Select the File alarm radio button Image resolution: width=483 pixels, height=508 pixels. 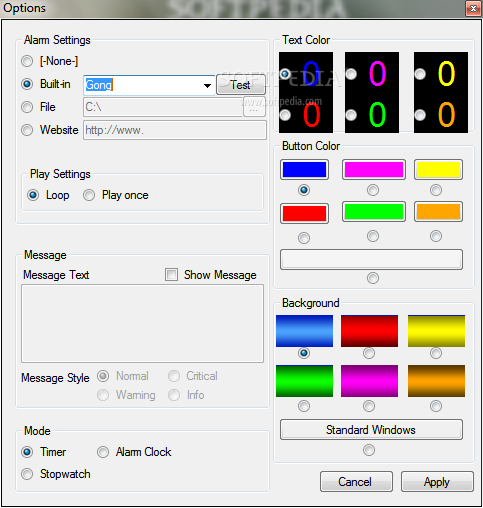pyautogui.click(x=27, y=107)
